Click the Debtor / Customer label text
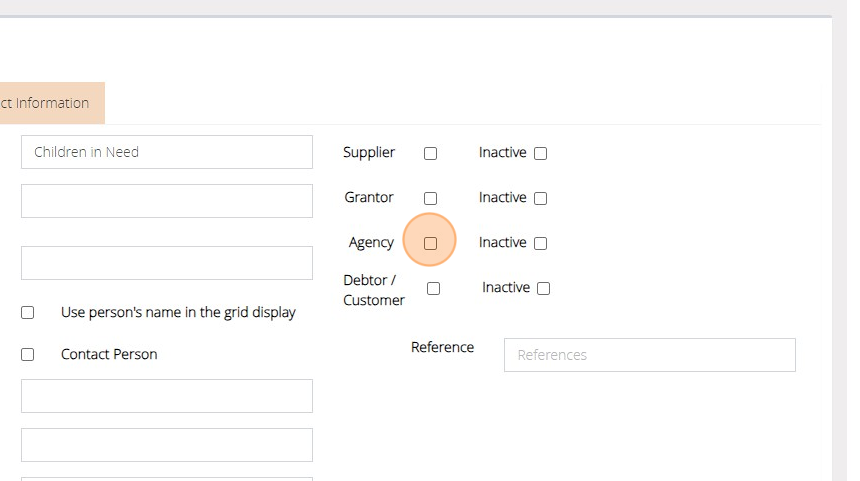 coord(374,290)
